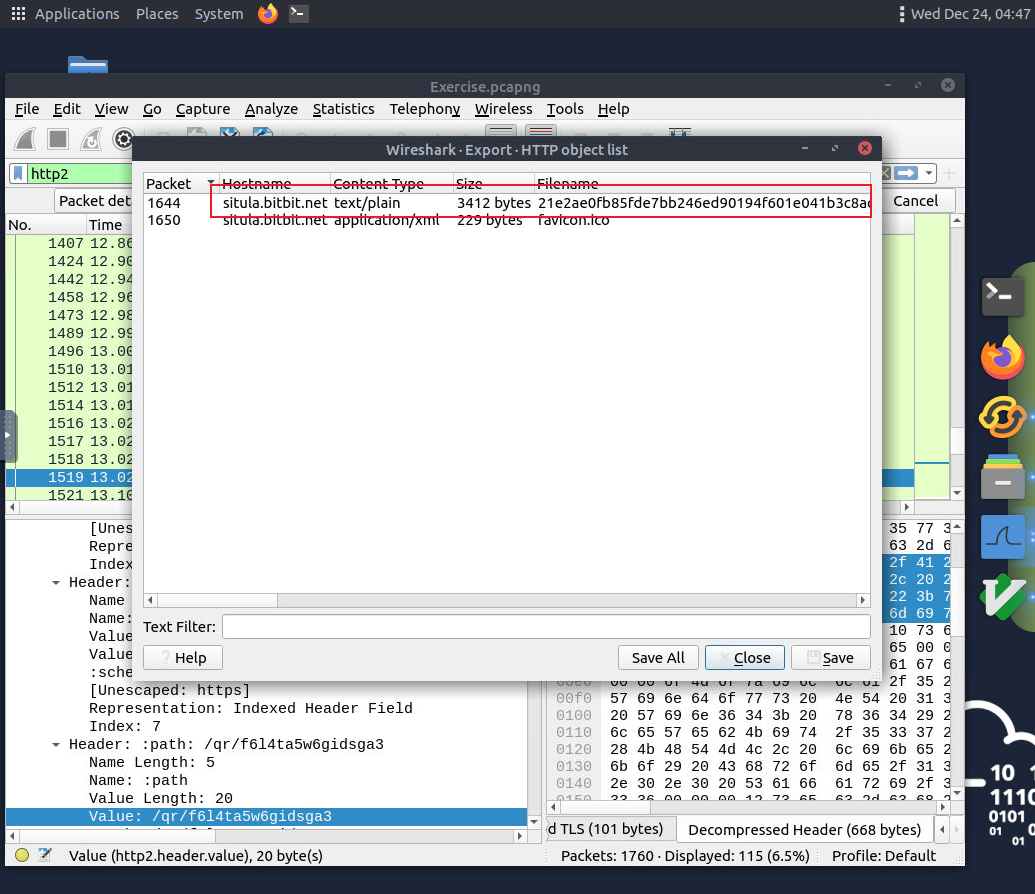Sort object list by Content Type column
Image resolution: width=1035 pixels, height=894 pixels.
pos(391,184)
